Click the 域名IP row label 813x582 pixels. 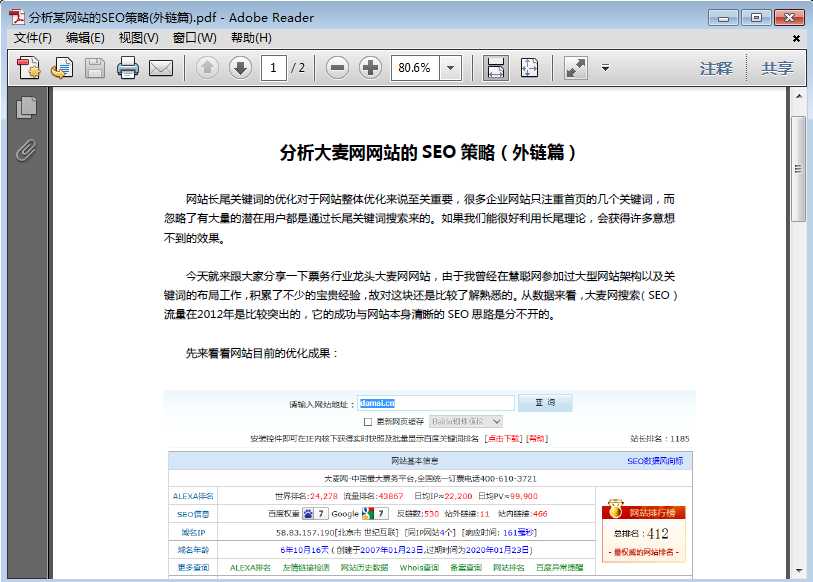click(193, 532)
